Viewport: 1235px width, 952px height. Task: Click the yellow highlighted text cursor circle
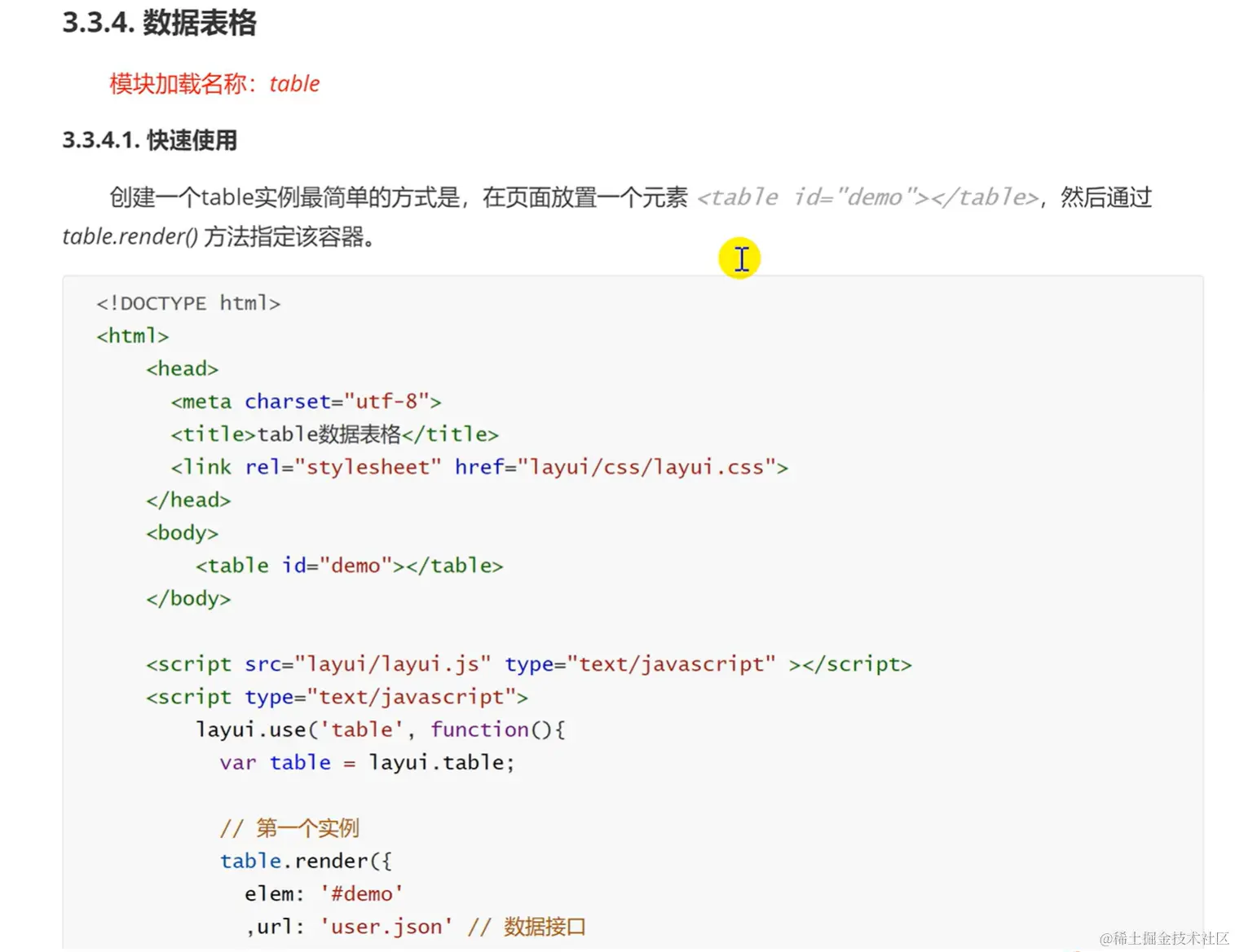click(x=739, y=258)
